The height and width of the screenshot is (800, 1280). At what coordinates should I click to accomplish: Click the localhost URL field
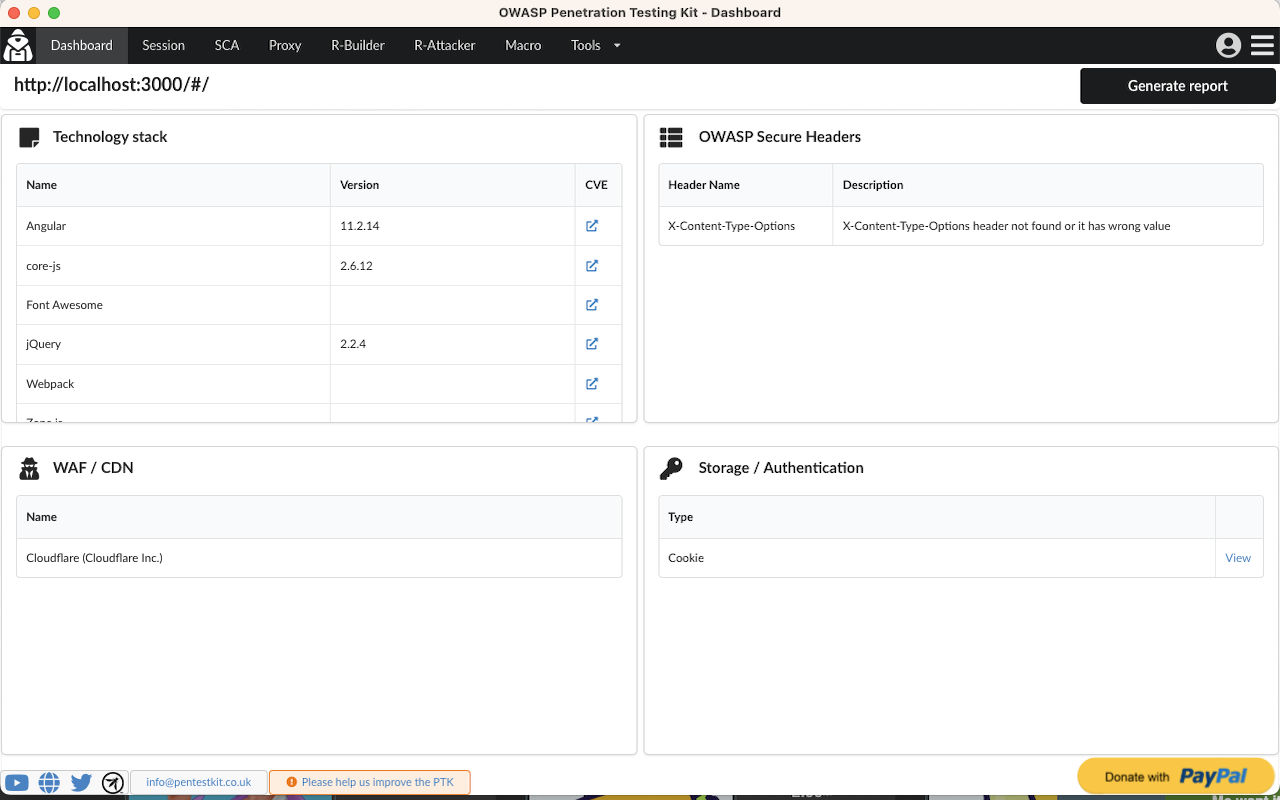110,85
